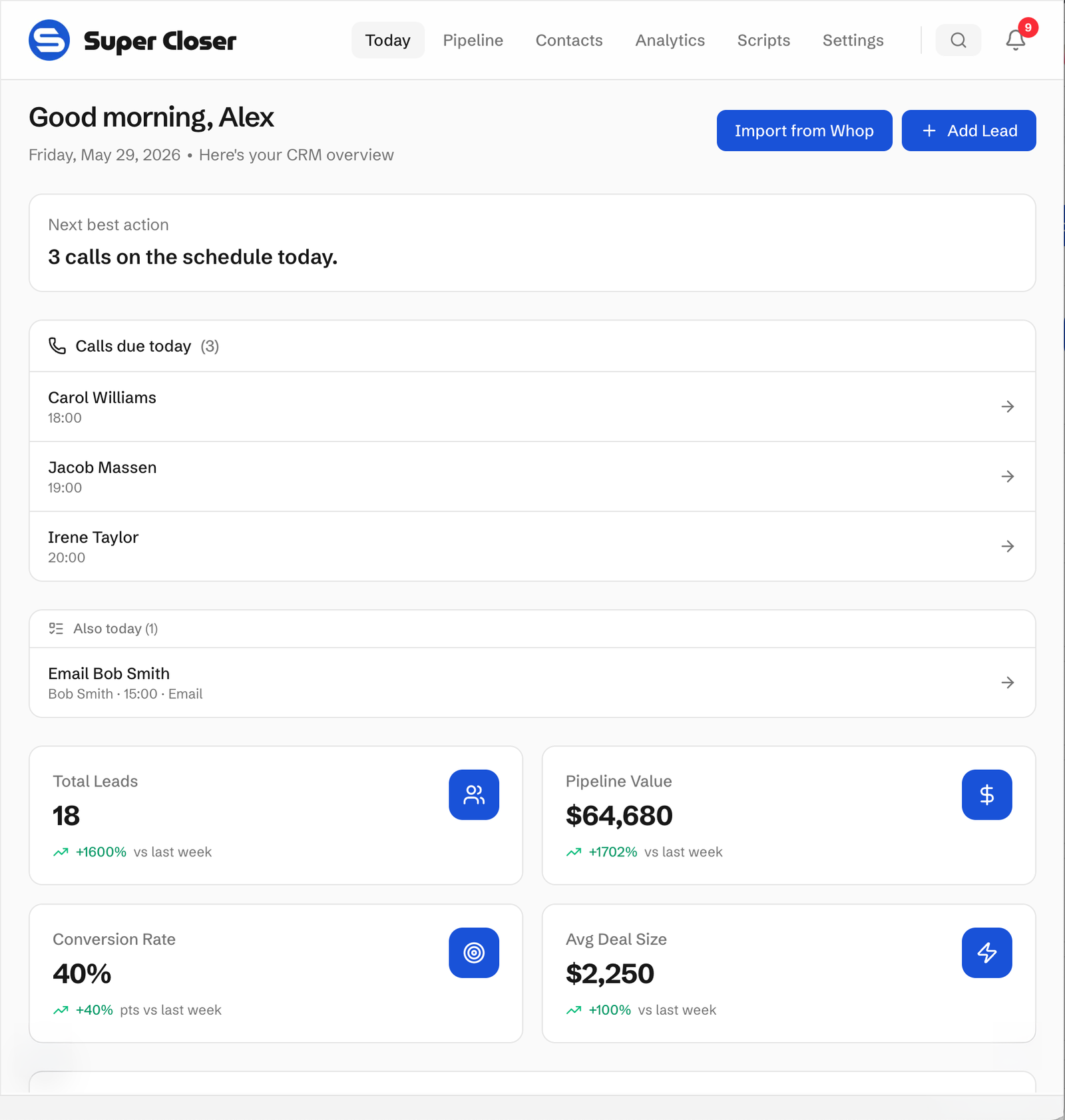The width and height of the screenshot is (1065, 1120).
Task: Click the Avg Deal Size lightning icon
Action: click(x=986, y=952)
